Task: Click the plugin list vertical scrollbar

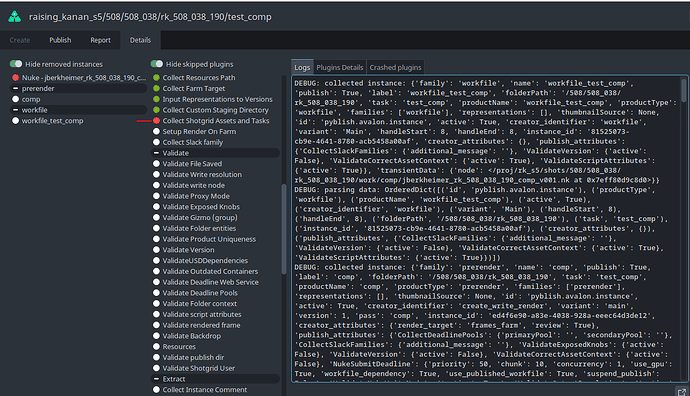Action: click(x=284, y=229)
